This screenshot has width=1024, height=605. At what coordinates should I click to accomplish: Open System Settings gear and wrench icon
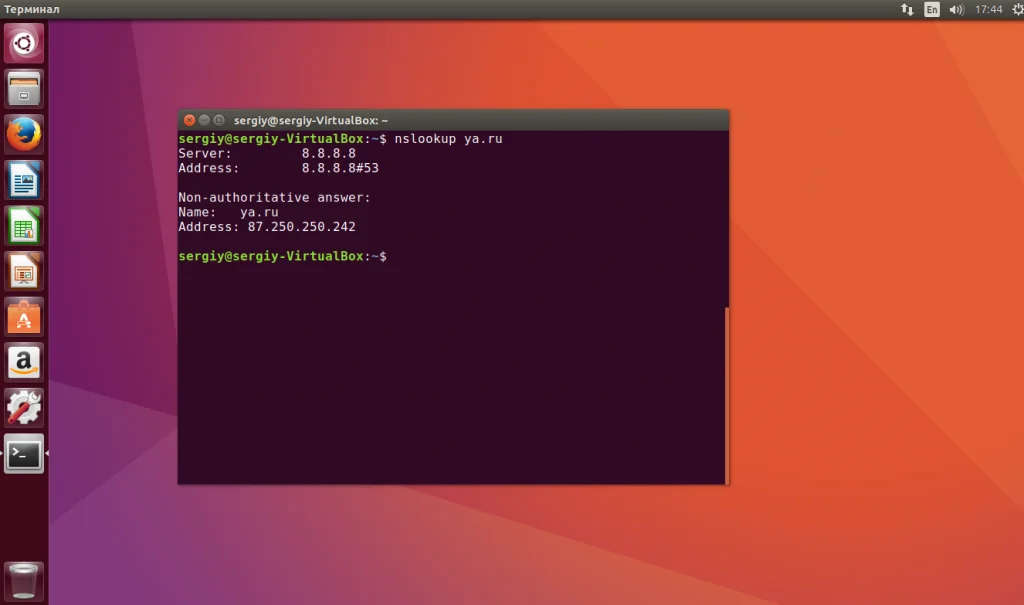(24, 408)
